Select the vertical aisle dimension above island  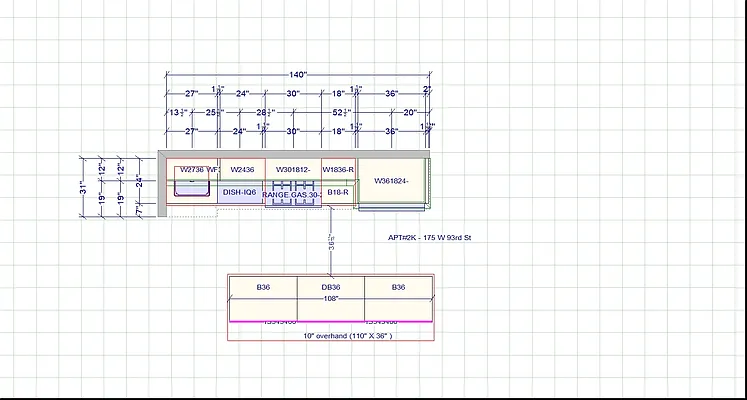[331, 243]
